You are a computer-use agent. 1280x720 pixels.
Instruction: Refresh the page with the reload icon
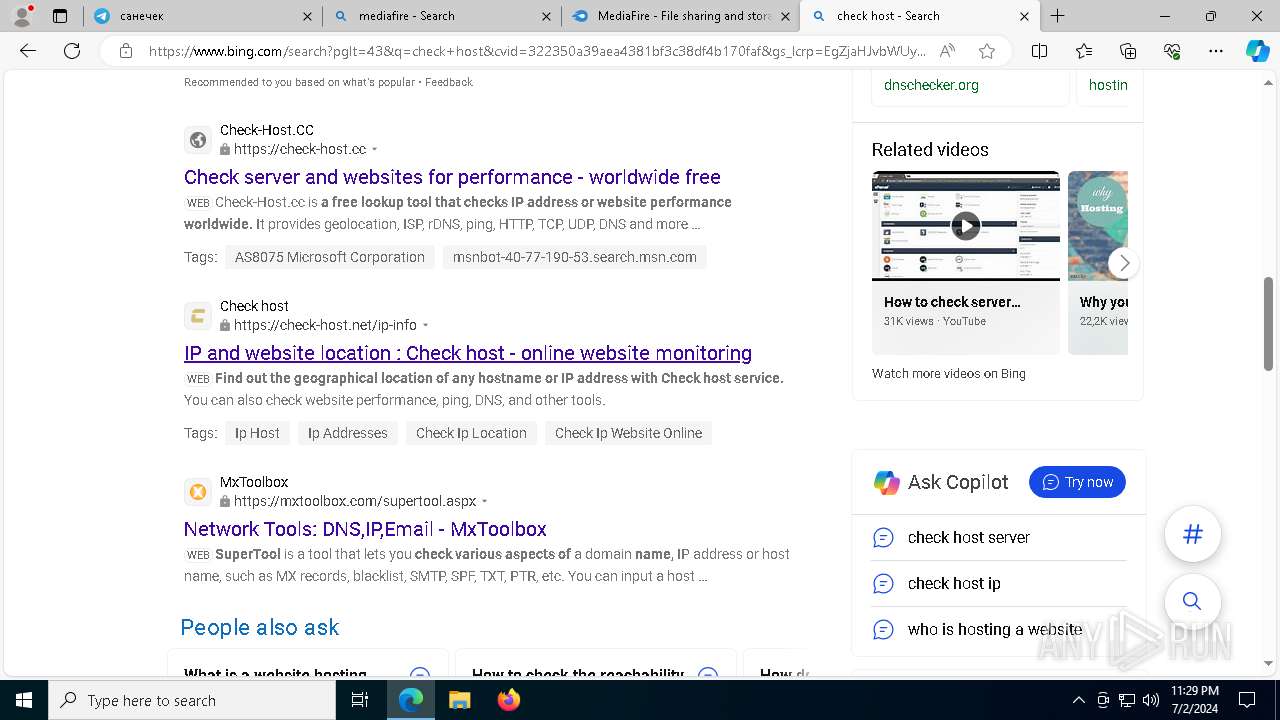(x=72, y=51)
